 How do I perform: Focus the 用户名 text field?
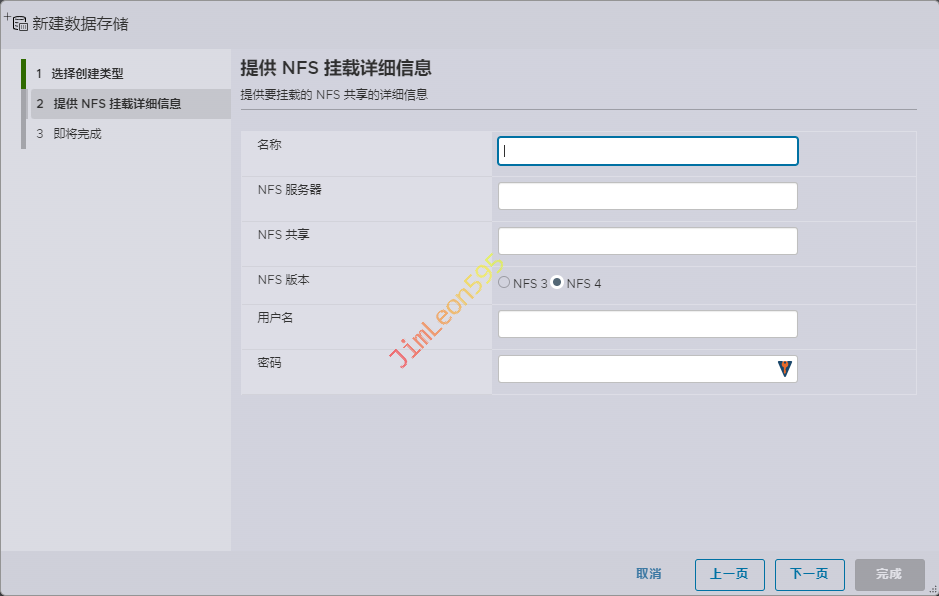(x=647, y=324)
